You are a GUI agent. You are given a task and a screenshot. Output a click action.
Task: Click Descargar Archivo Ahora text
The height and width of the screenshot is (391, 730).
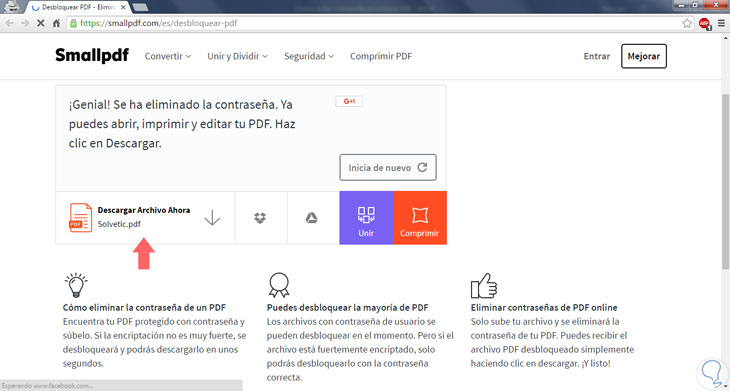(144, 210)
